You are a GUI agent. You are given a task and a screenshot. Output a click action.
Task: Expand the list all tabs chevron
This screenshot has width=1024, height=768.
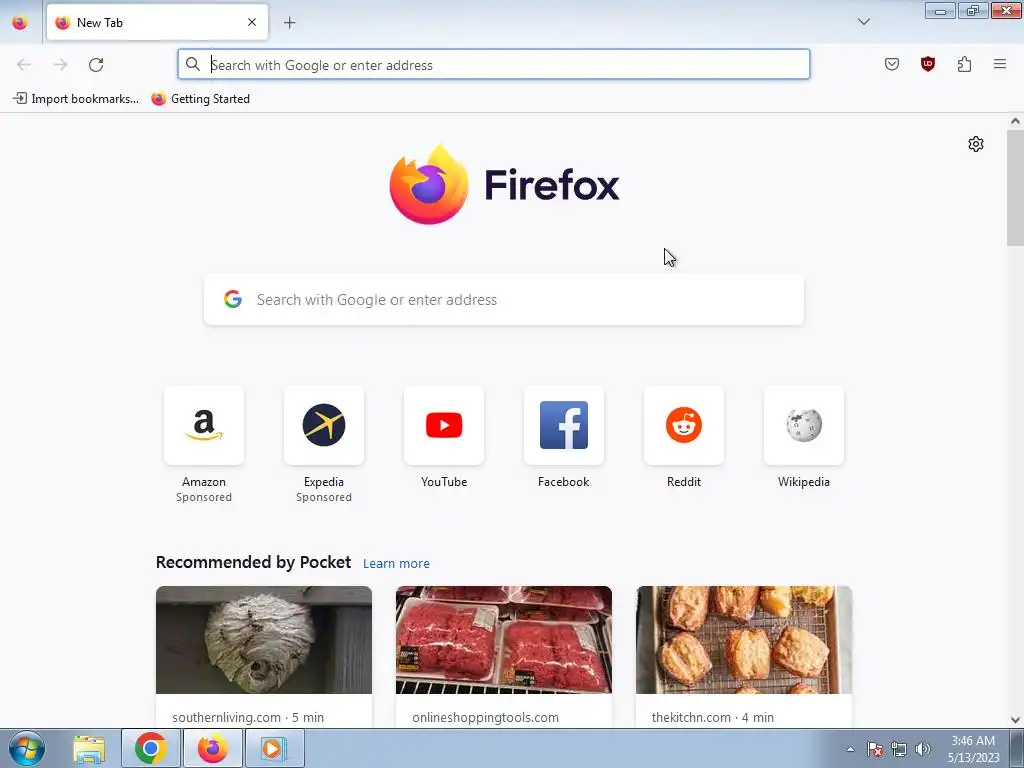(x=863, y=22)
